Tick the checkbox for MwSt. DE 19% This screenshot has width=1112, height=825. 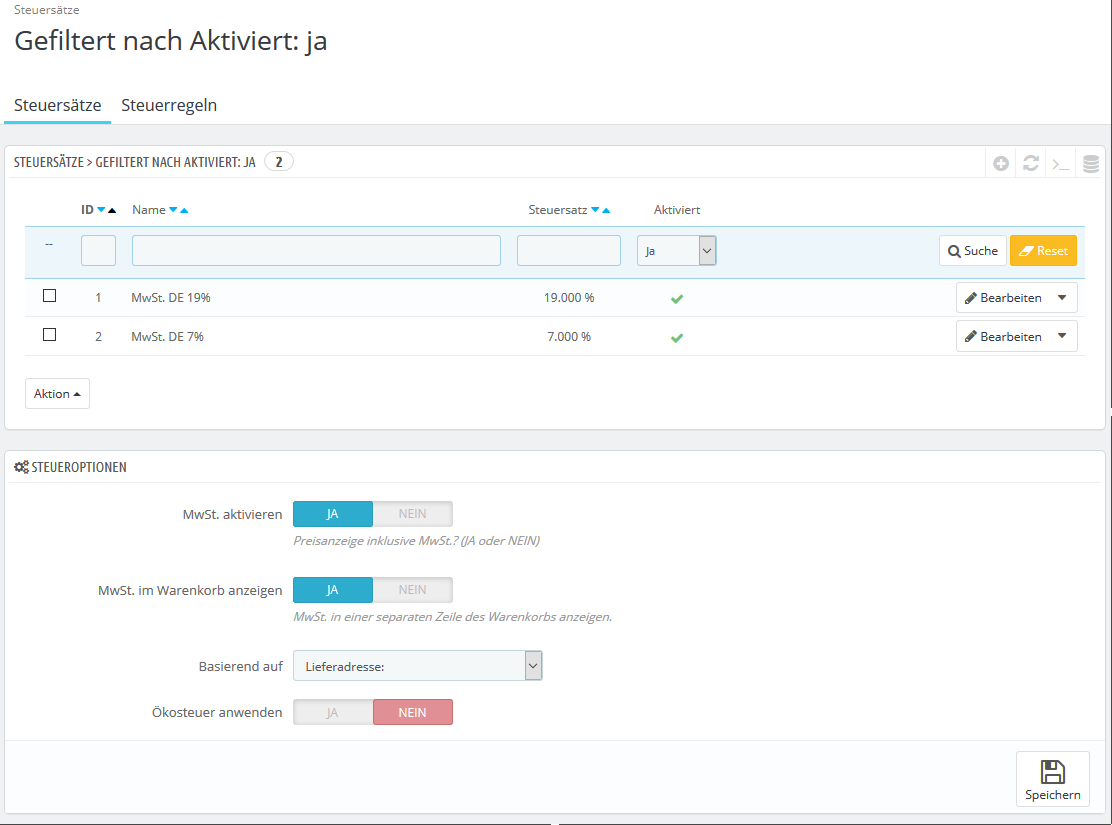(50, 296)
